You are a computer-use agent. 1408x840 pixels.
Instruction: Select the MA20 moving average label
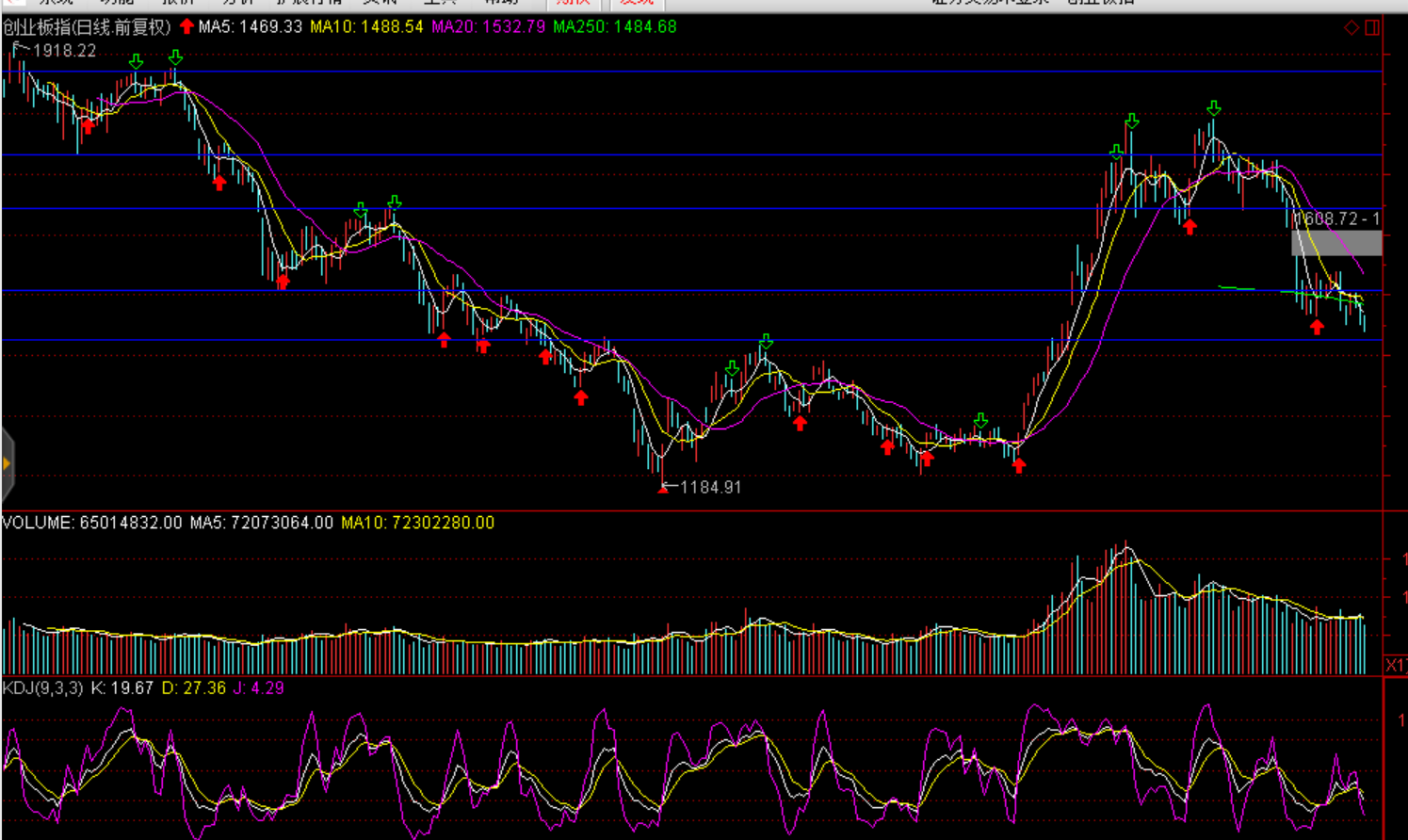(488, 26)
